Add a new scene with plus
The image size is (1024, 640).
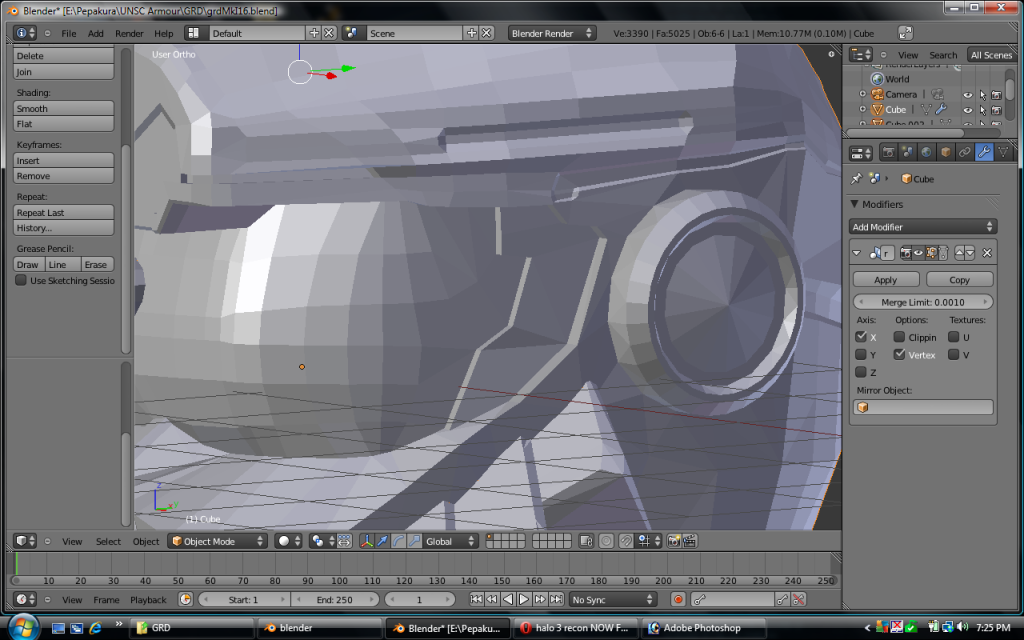472,33
